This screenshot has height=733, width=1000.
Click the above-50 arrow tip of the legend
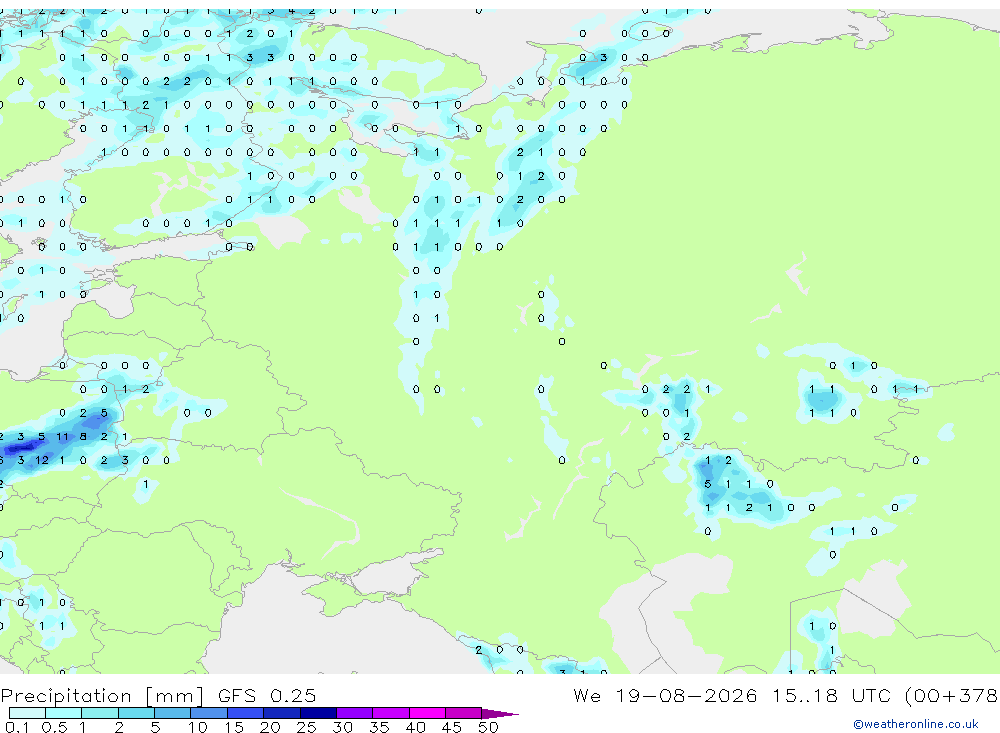pyautogui.click(x=499, y=713)
